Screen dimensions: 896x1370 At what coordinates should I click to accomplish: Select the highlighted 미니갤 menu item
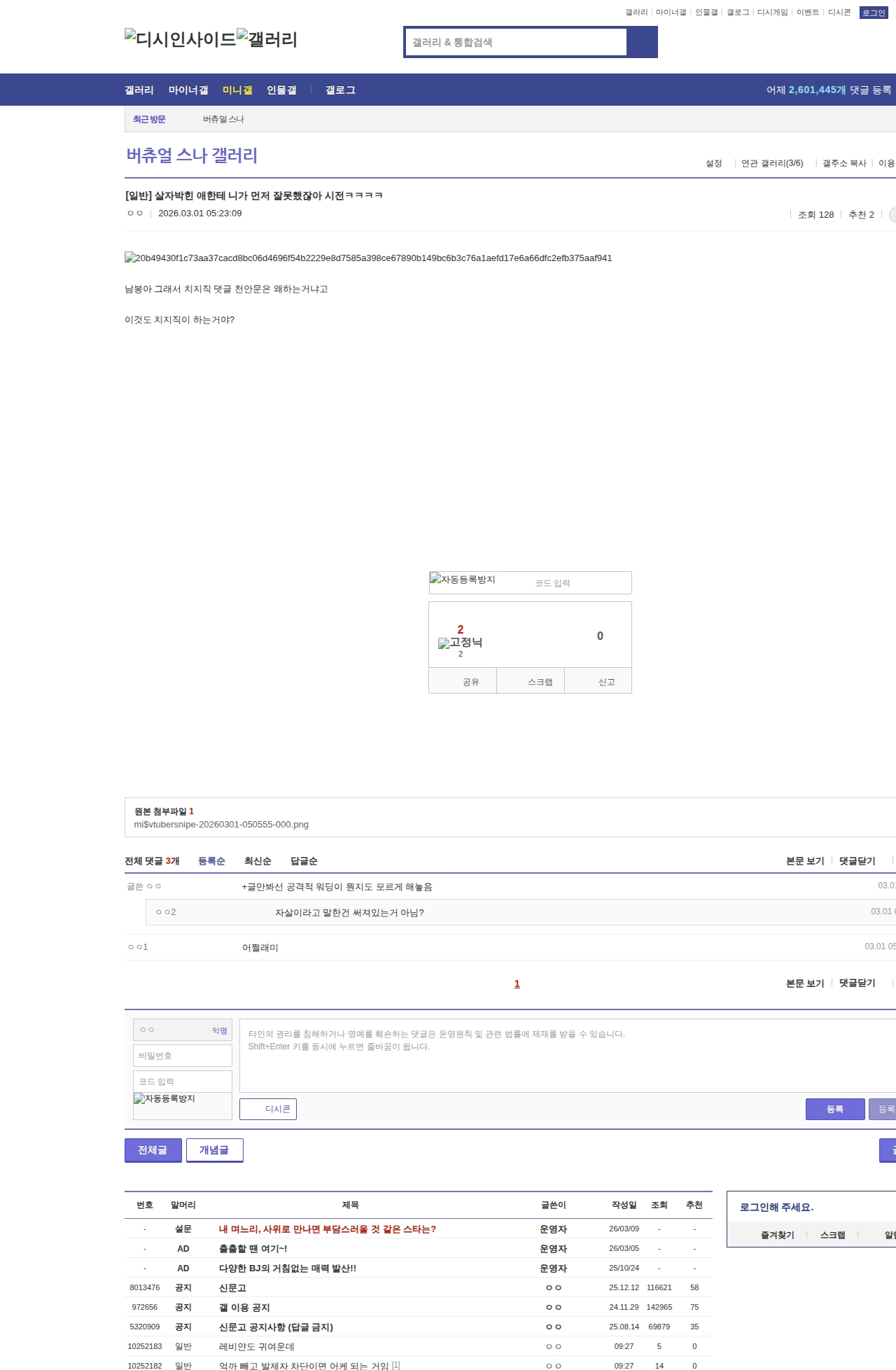pyautogui.click(x=237, y=90)
